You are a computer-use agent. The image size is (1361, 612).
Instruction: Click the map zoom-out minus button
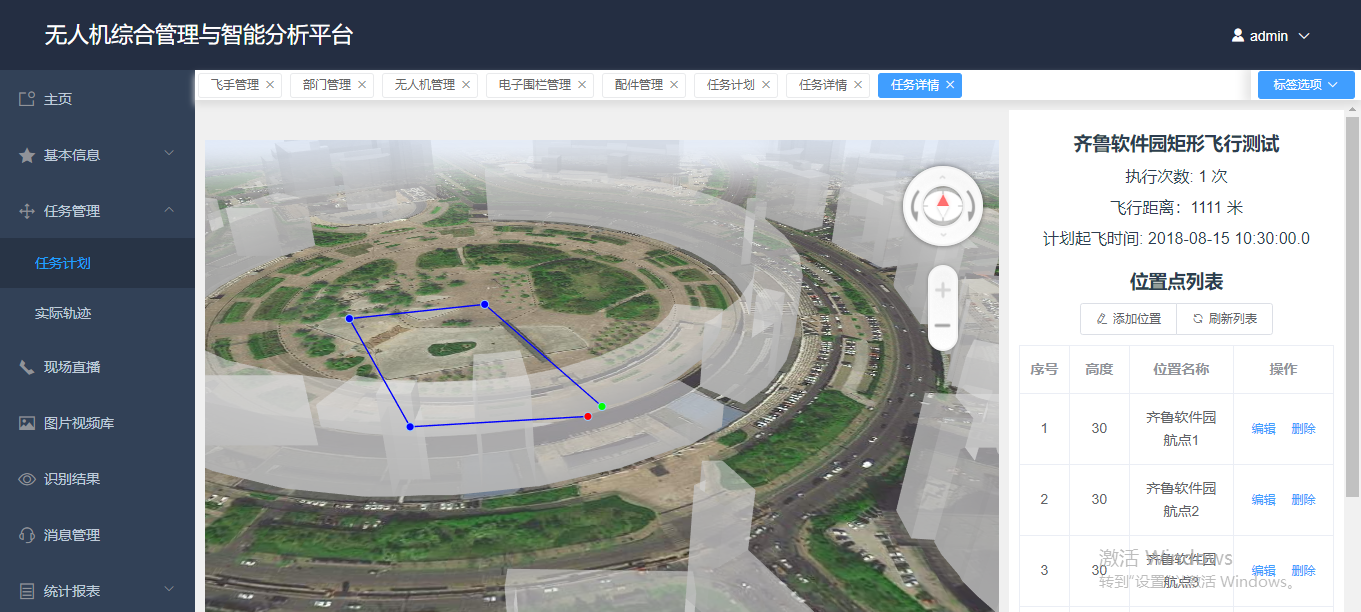coord(942,326)
